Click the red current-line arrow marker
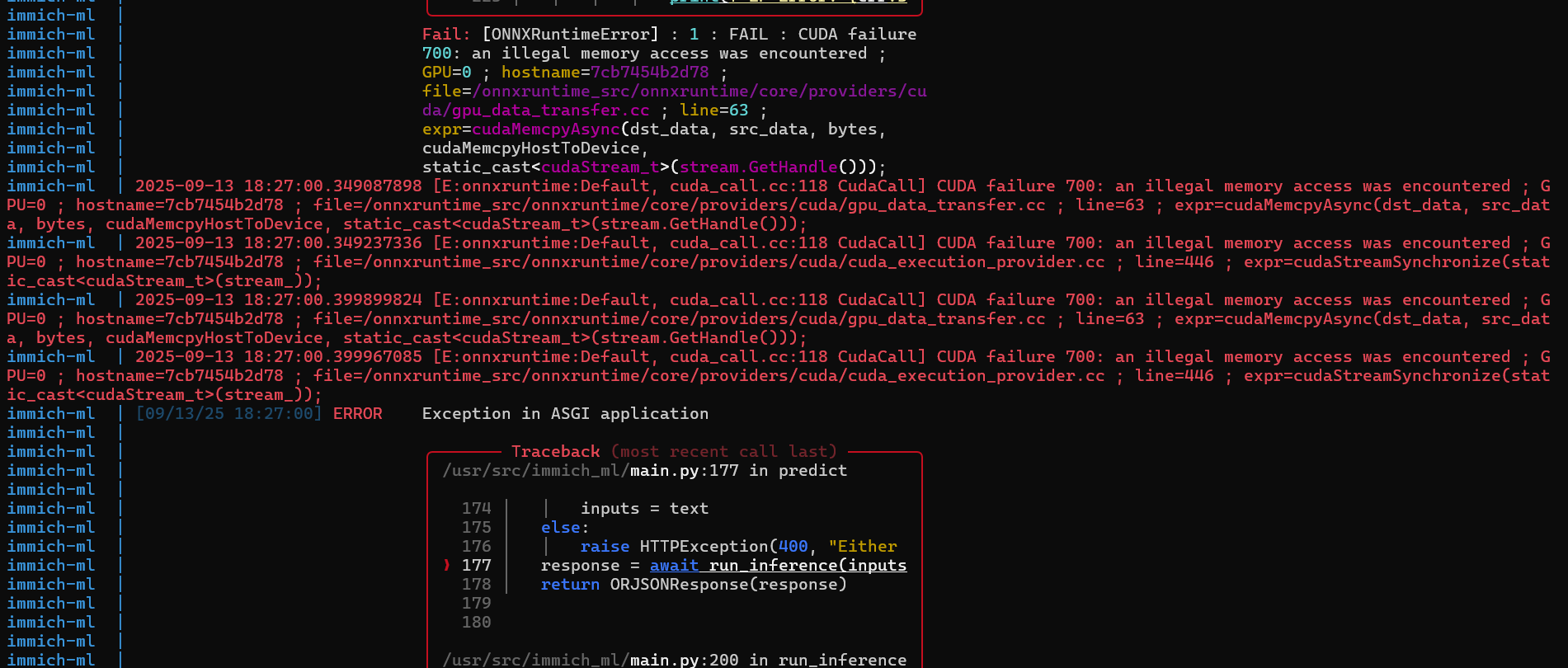This screenshot has width=1568, height=668. pos(447,565)
